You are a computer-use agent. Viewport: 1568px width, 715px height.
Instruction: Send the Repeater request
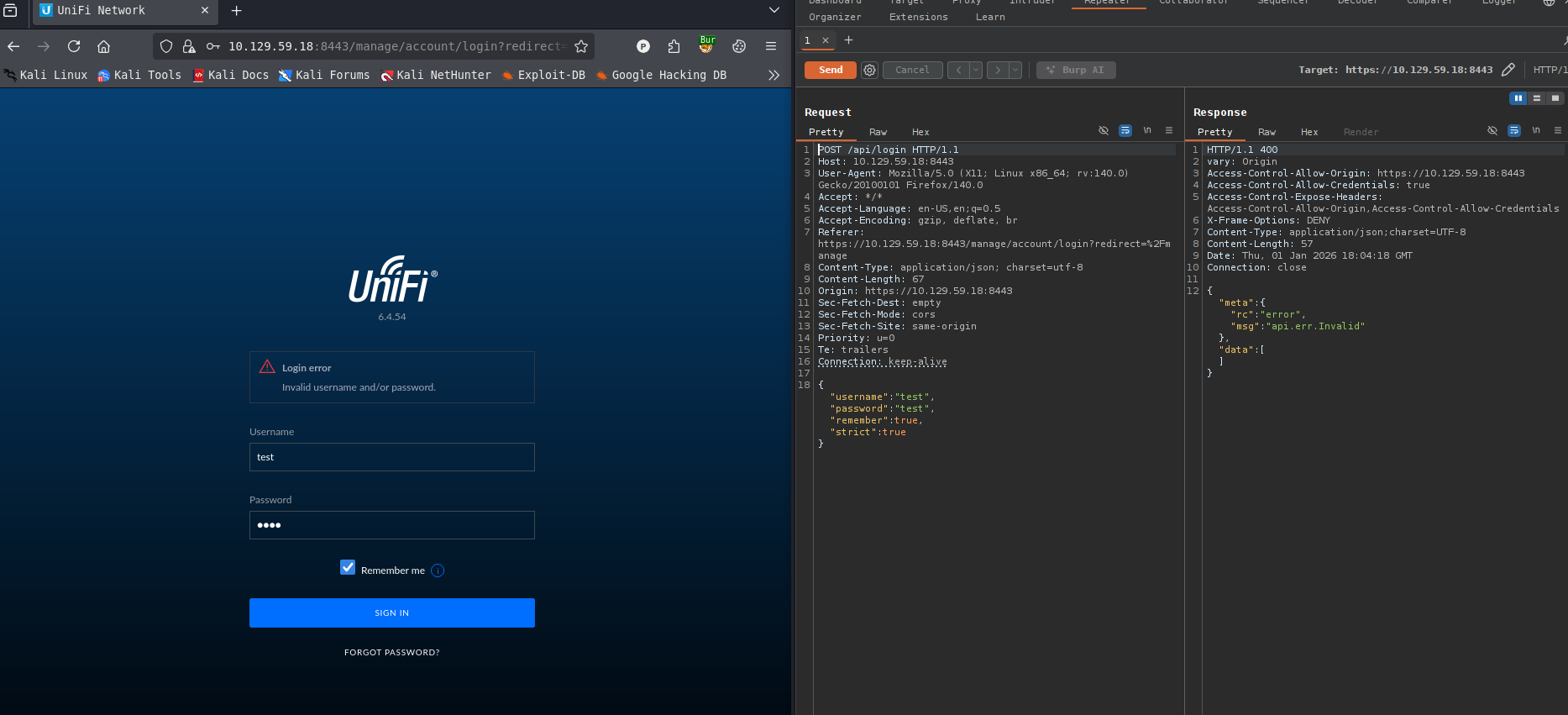(831, 71)
